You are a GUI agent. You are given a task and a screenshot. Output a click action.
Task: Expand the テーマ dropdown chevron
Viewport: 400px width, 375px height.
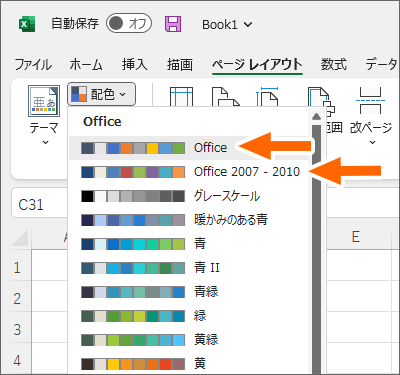pyautogui.click(x=45, y=143)
